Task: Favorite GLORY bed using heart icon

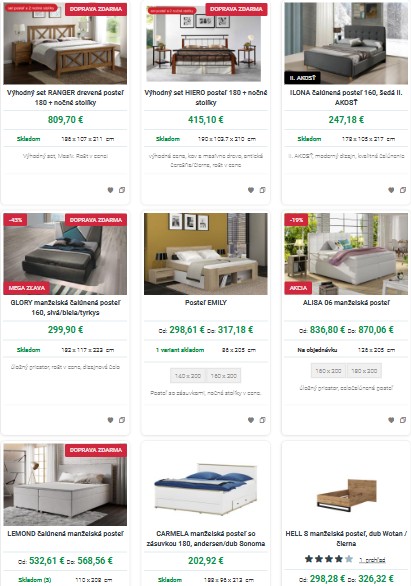Action: click(x=110, y=420)
